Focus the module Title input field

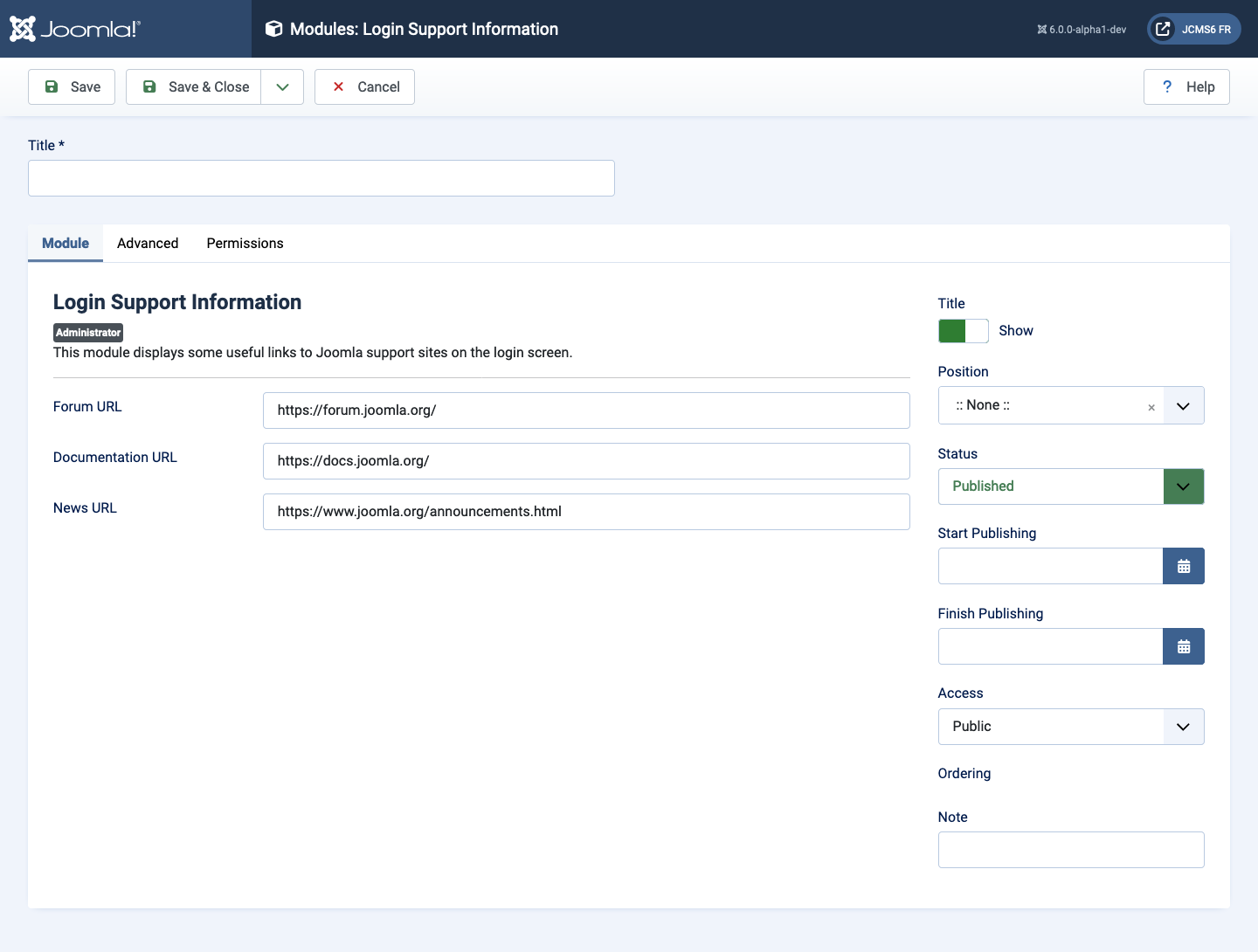(x=321, y=178)
